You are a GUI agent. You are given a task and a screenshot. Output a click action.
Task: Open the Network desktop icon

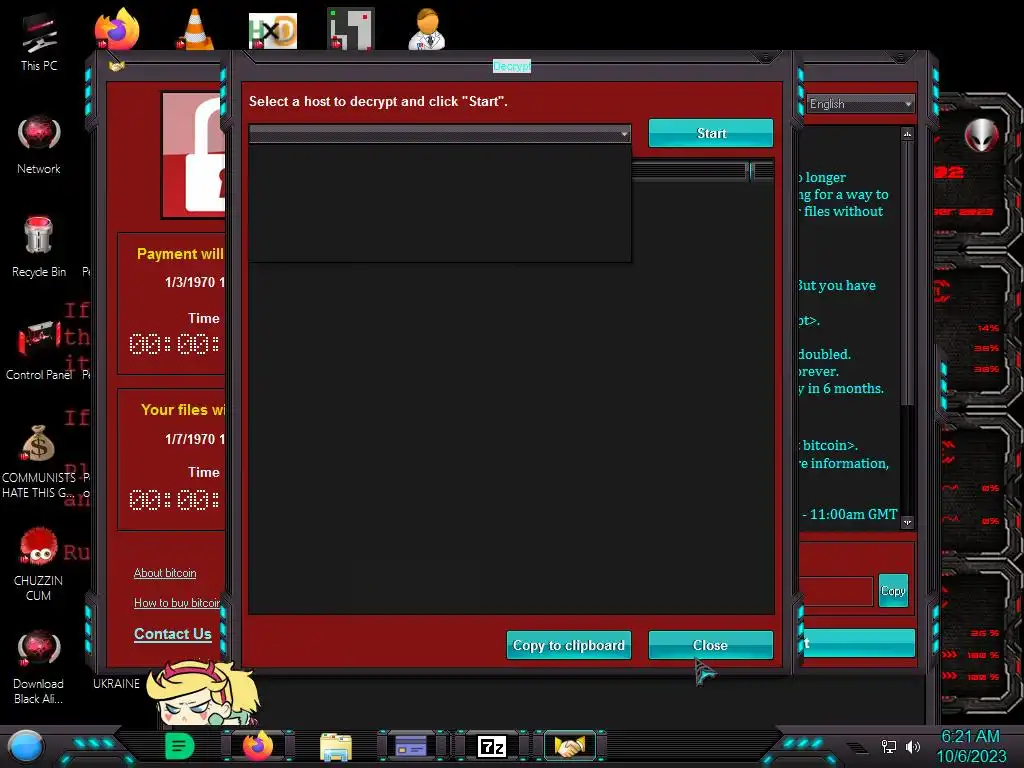pos(39,145)
